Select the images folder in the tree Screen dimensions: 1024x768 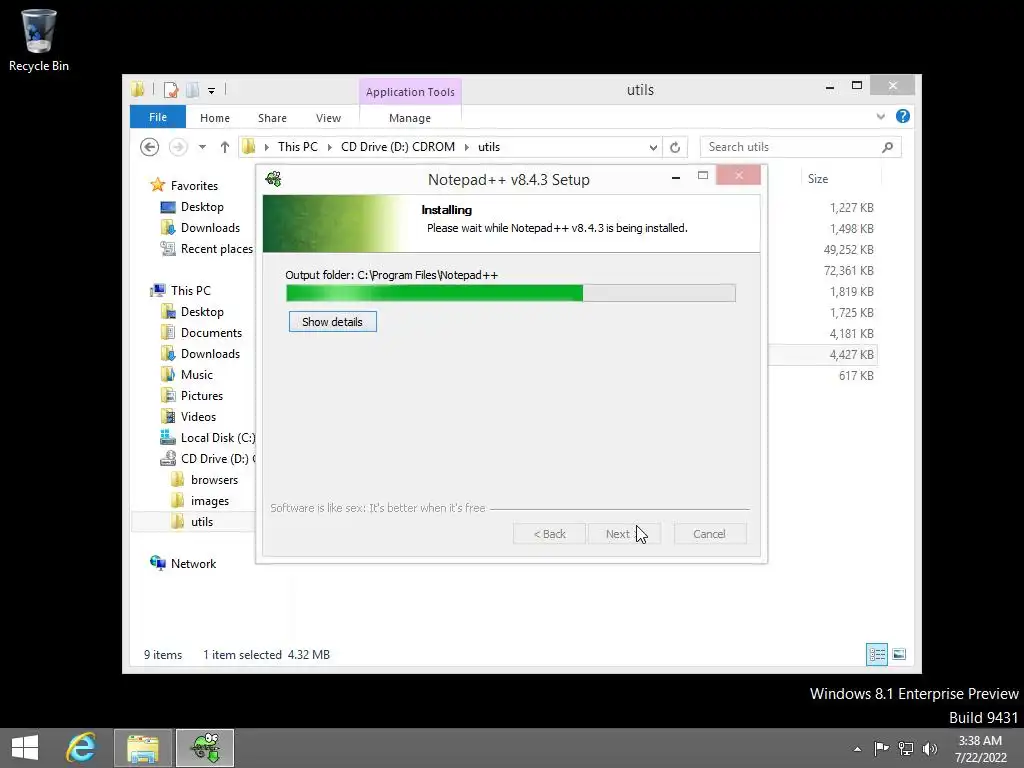click(209, 500)
